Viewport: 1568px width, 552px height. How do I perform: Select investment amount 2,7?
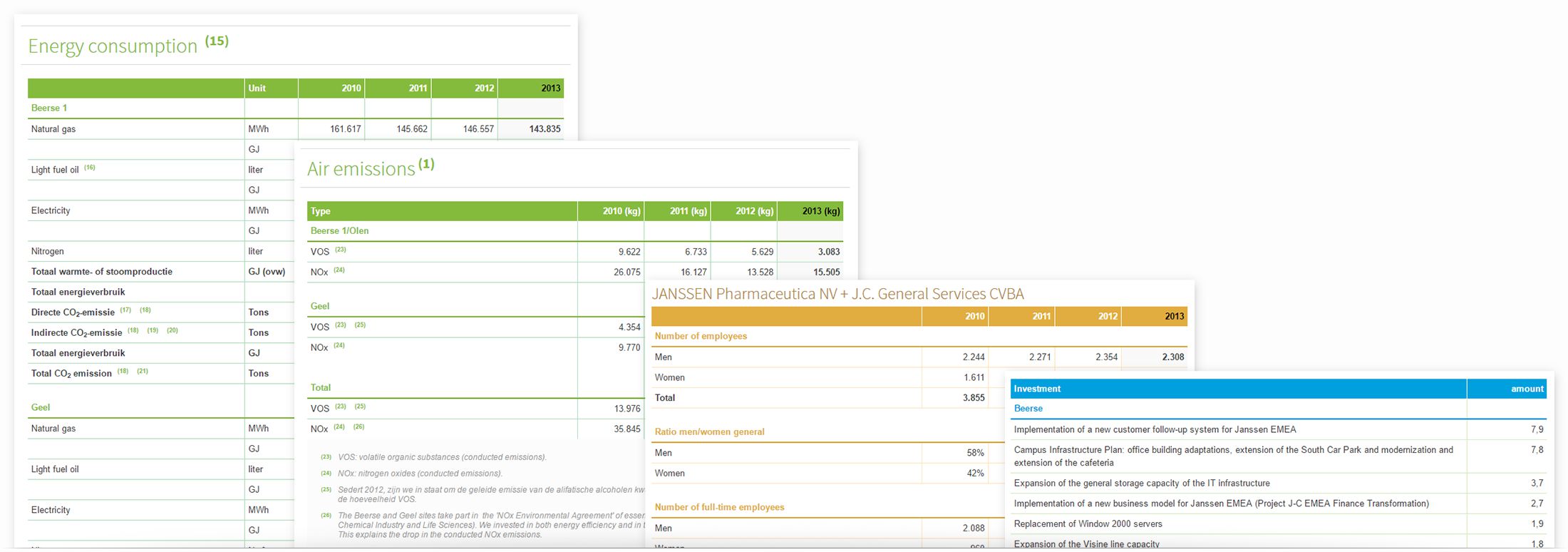(x=1537, y=504)
